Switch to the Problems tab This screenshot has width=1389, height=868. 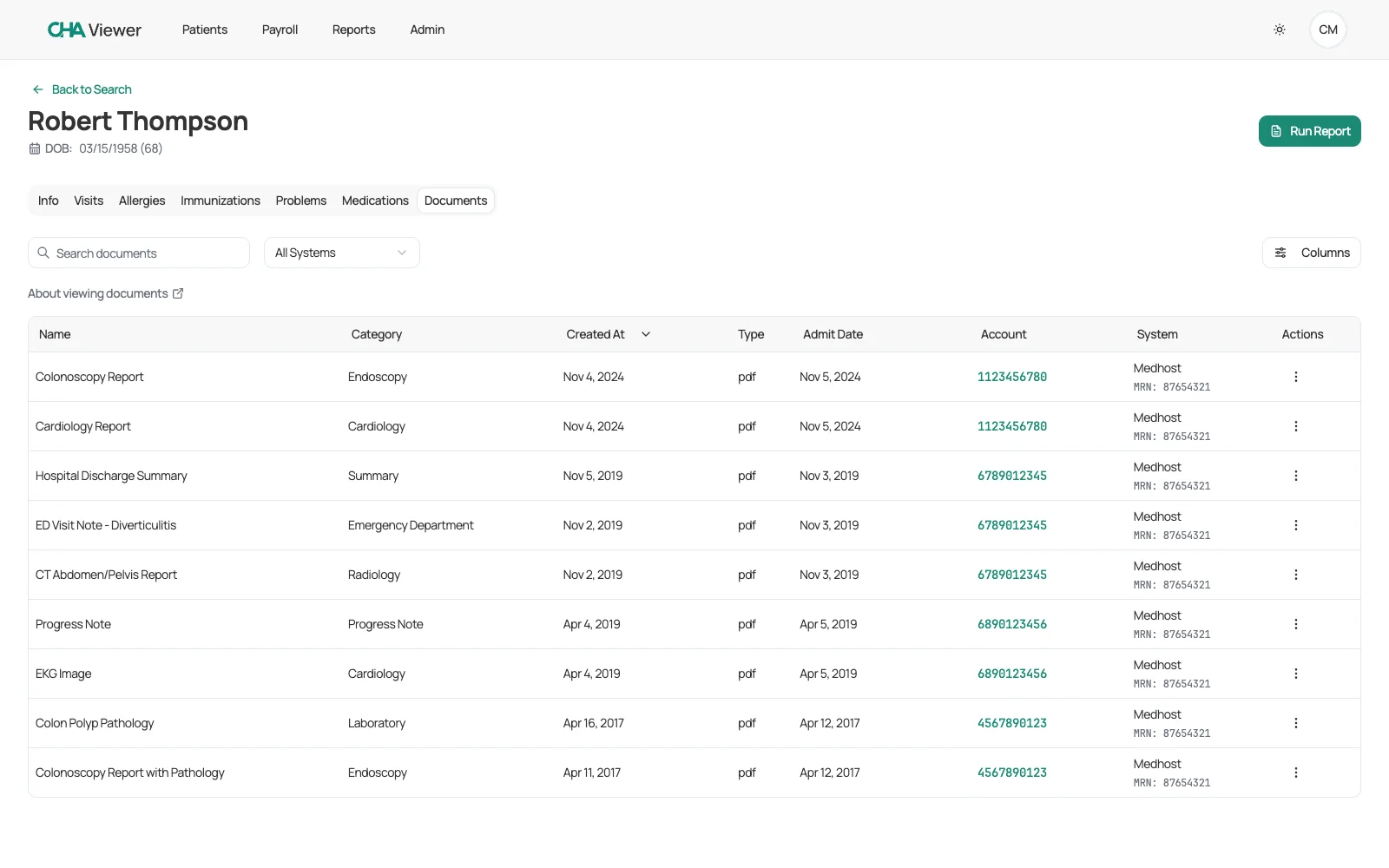301,201
